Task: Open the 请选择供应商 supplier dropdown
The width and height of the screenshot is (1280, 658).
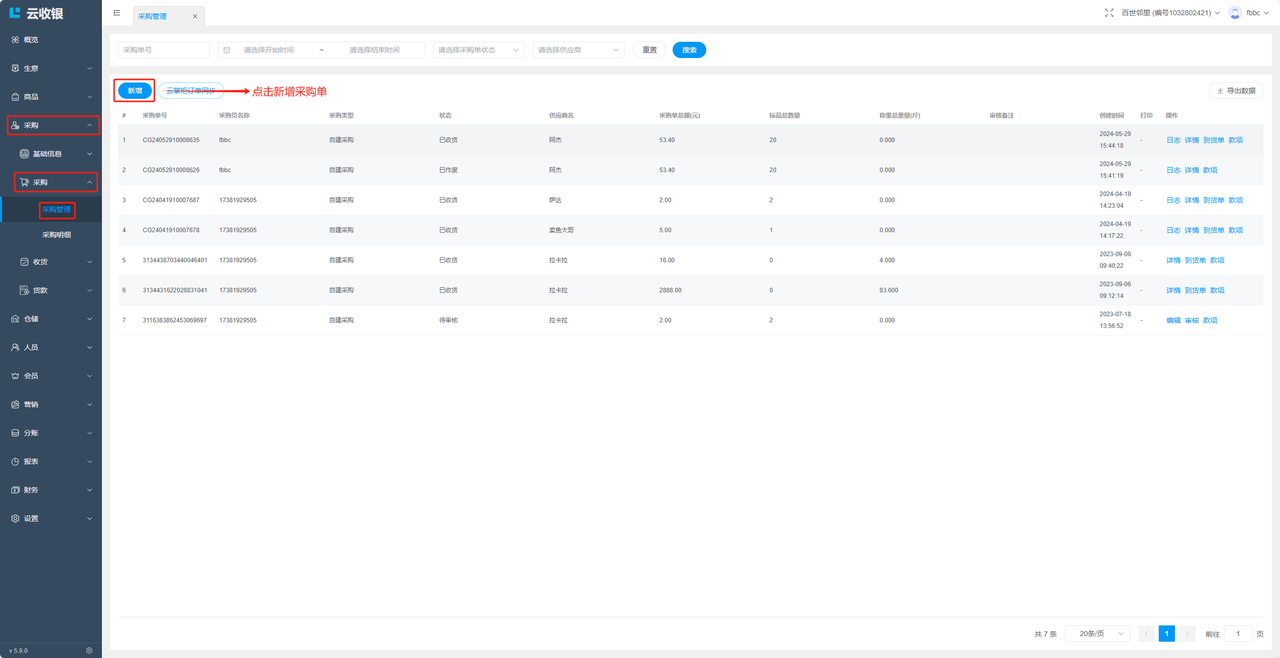Action: [578, 50]
